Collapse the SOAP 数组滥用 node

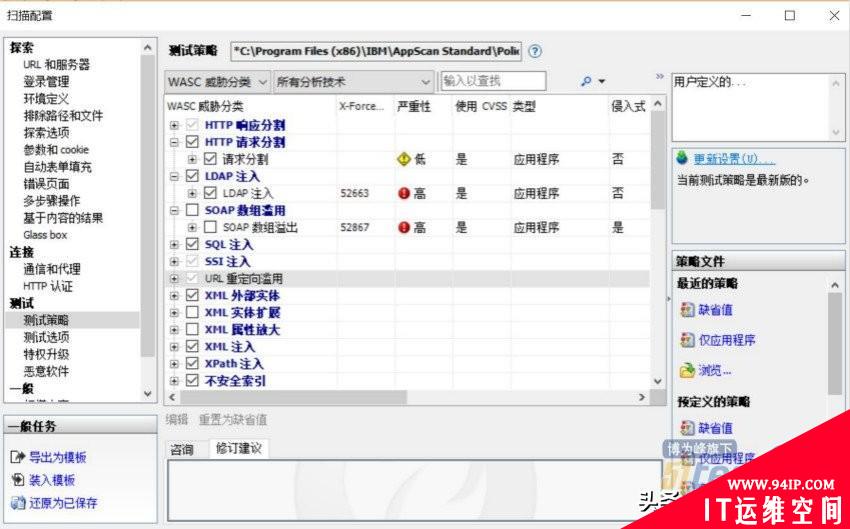tap(174, 211)
